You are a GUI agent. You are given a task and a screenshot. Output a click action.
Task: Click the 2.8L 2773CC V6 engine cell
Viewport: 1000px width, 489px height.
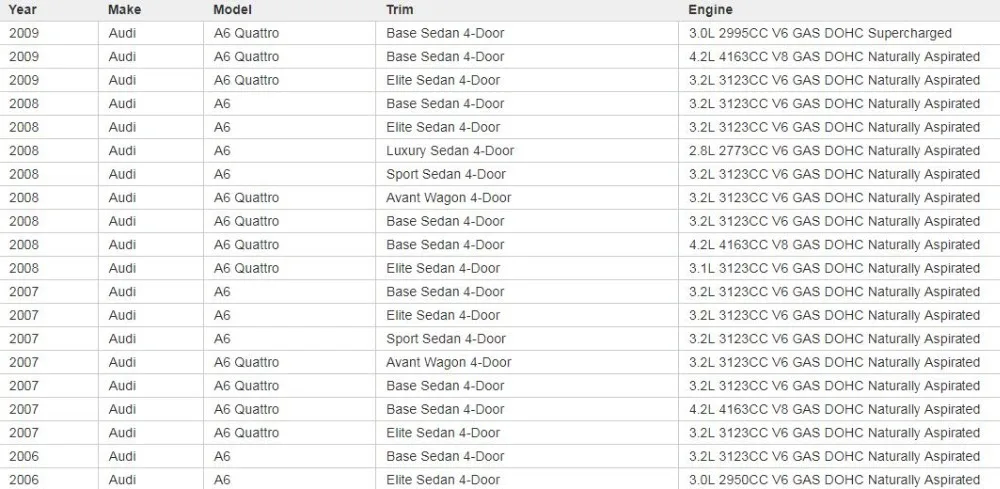839,151
